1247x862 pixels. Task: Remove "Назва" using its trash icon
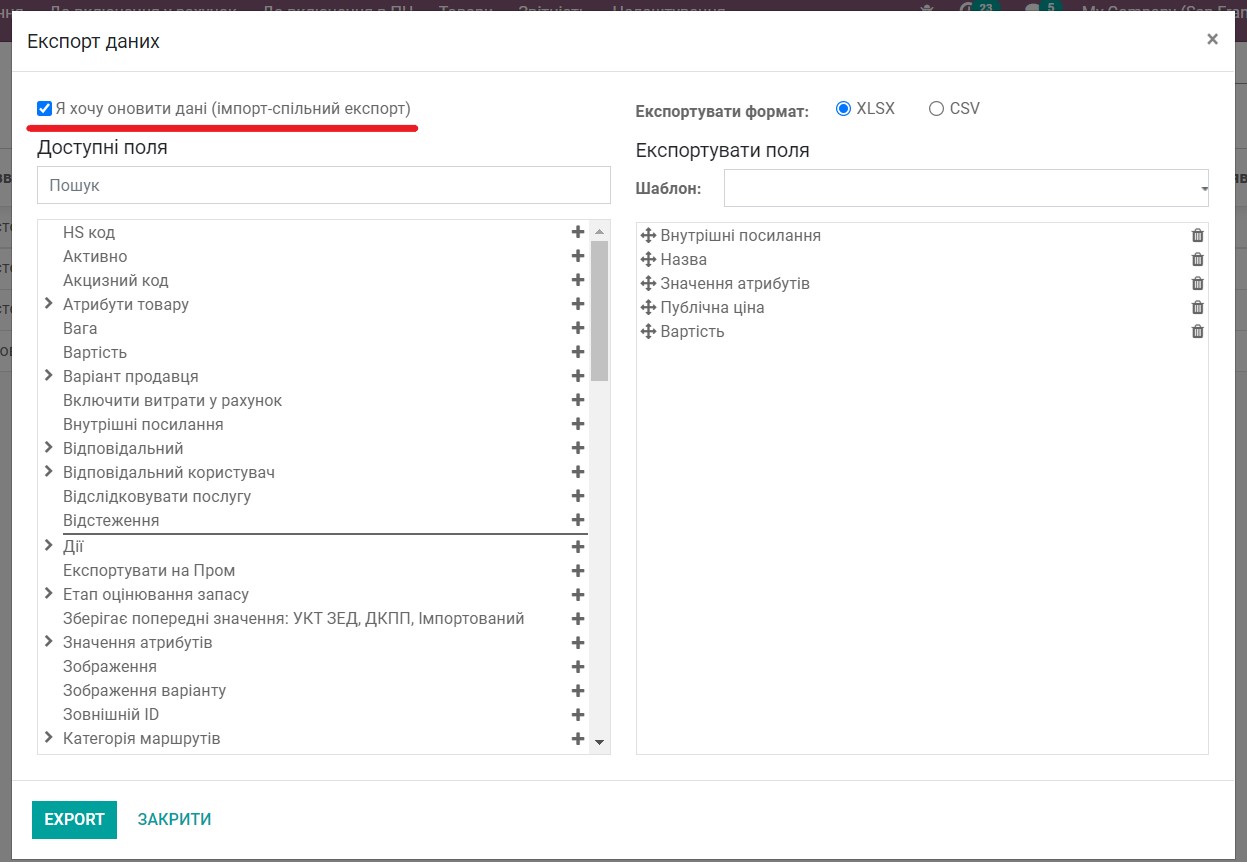pos(1197,259)
